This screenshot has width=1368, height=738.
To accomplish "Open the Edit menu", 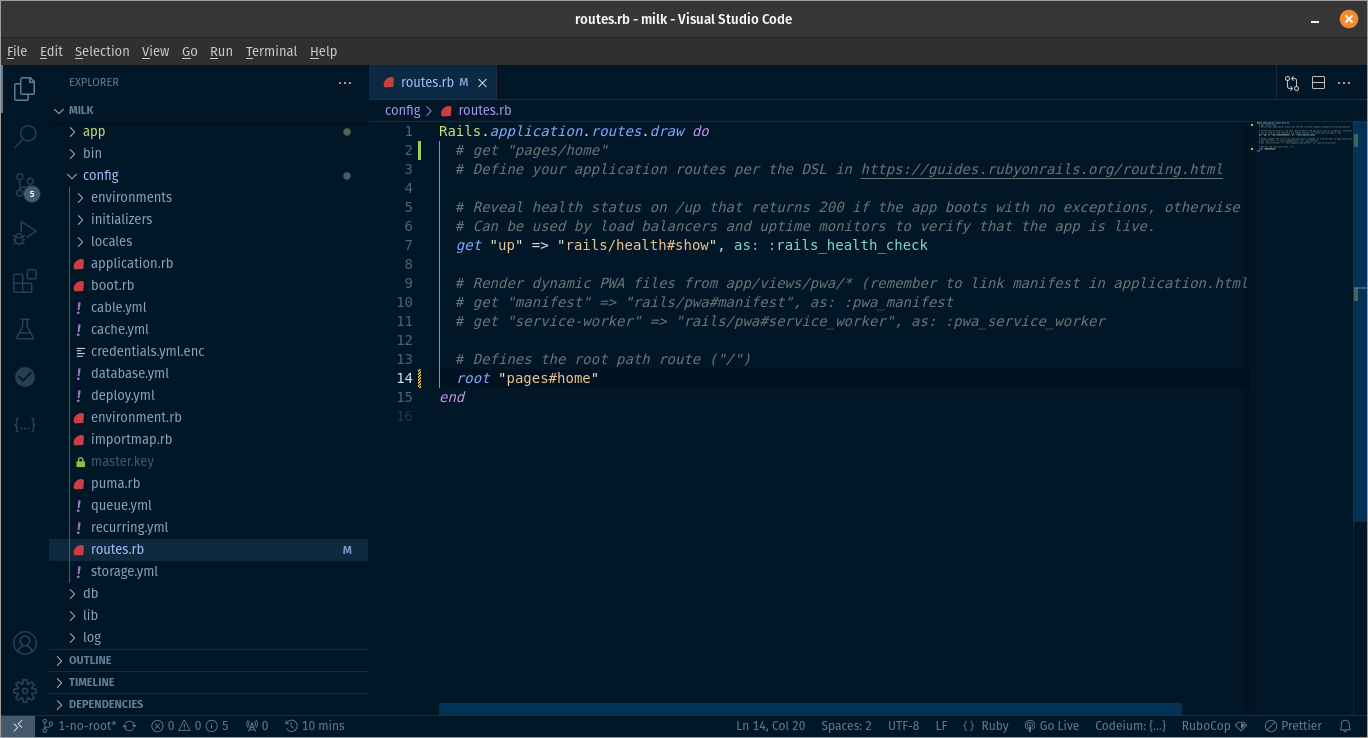I will pos(51,51).
